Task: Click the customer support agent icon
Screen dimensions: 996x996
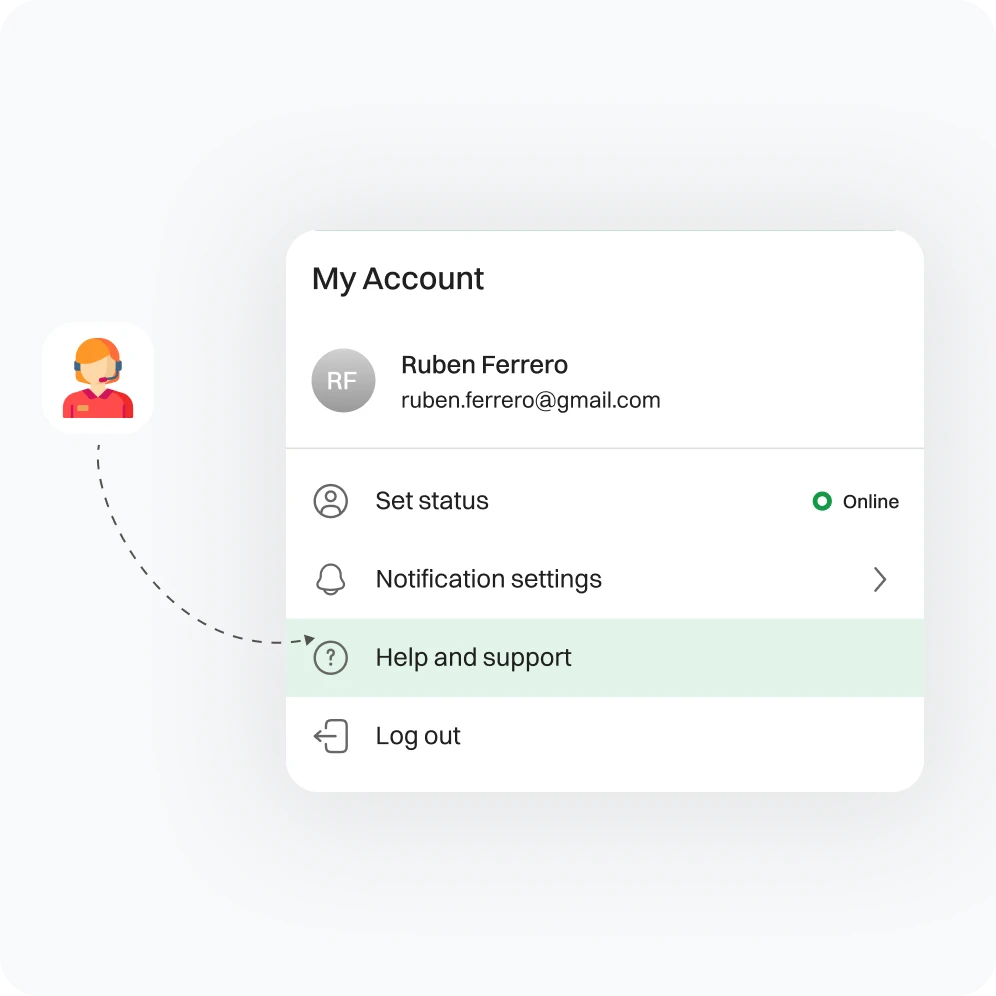Action: tap(98, 378)
